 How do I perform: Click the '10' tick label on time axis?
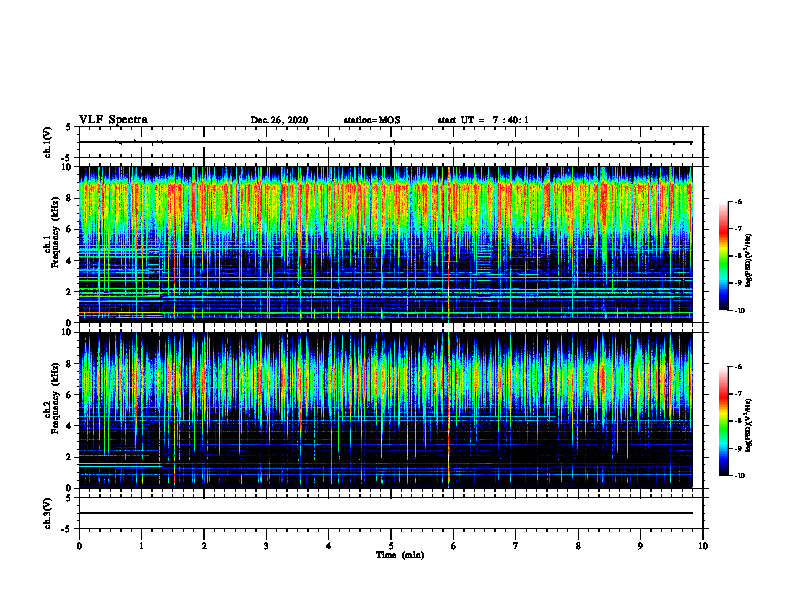(x=703, y=546)
